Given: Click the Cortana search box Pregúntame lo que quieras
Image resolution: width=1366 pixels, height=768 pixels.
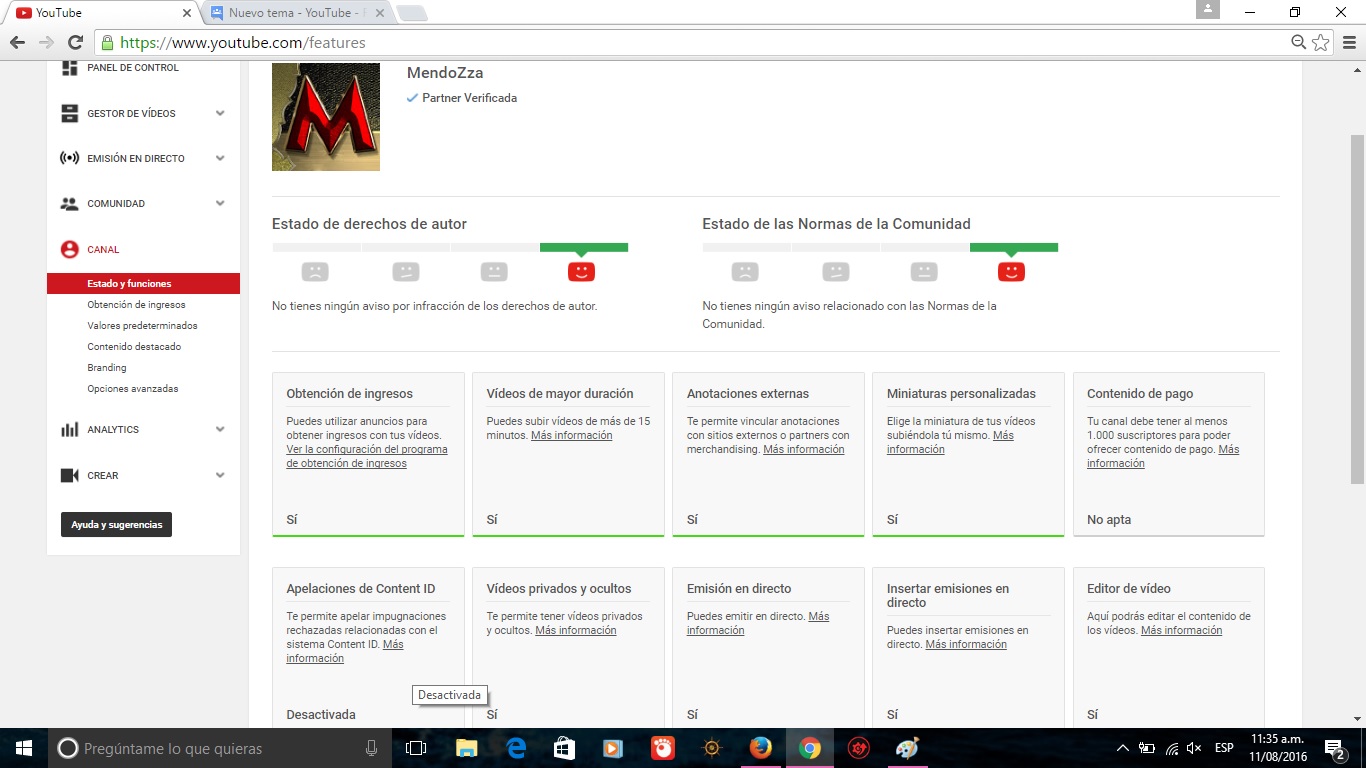Looking at the screenshot, I should click(220, 748).
